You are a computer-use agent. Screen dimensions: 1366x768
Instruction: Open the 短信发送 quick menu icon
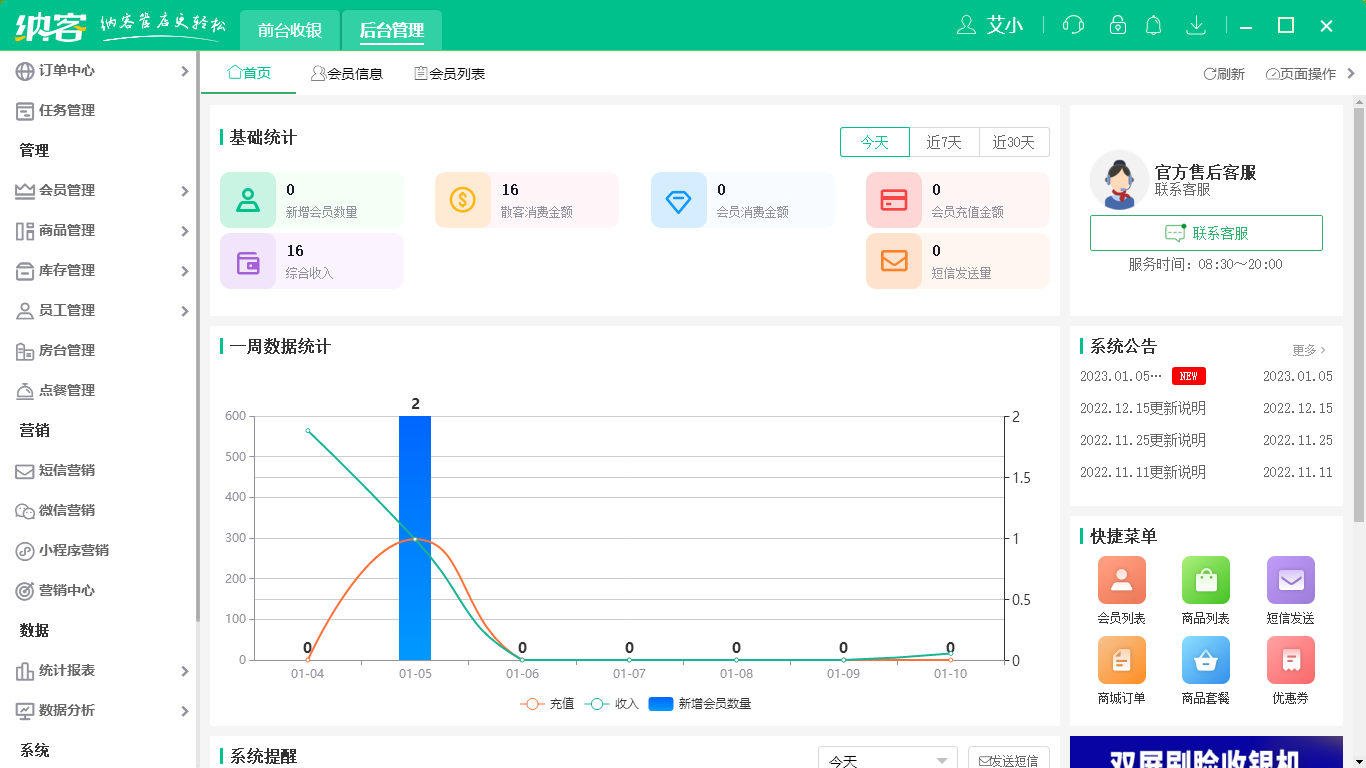(1290, 580)
